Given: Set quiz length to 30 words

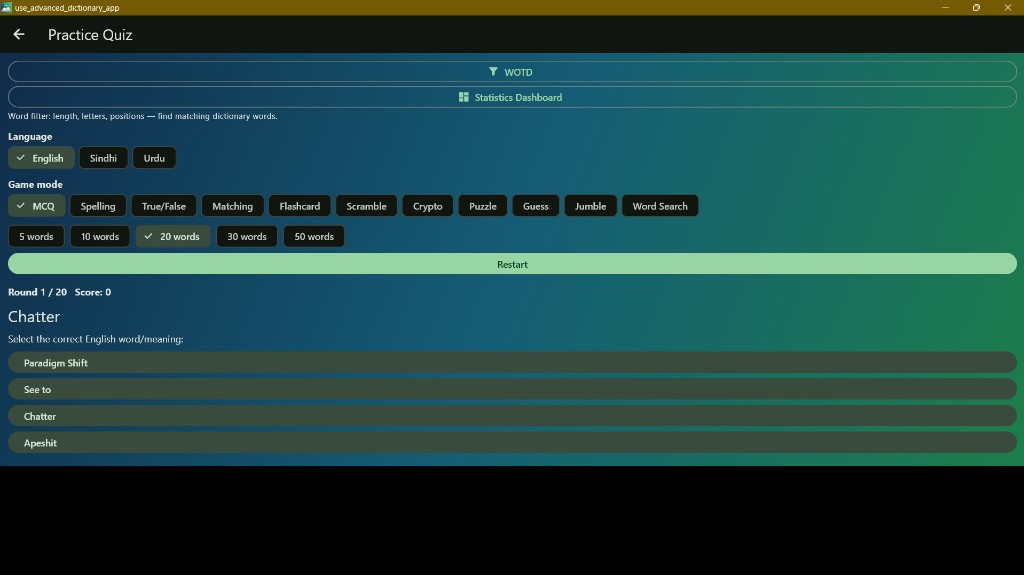Looking at the screenshot, I should pos(247,237).
